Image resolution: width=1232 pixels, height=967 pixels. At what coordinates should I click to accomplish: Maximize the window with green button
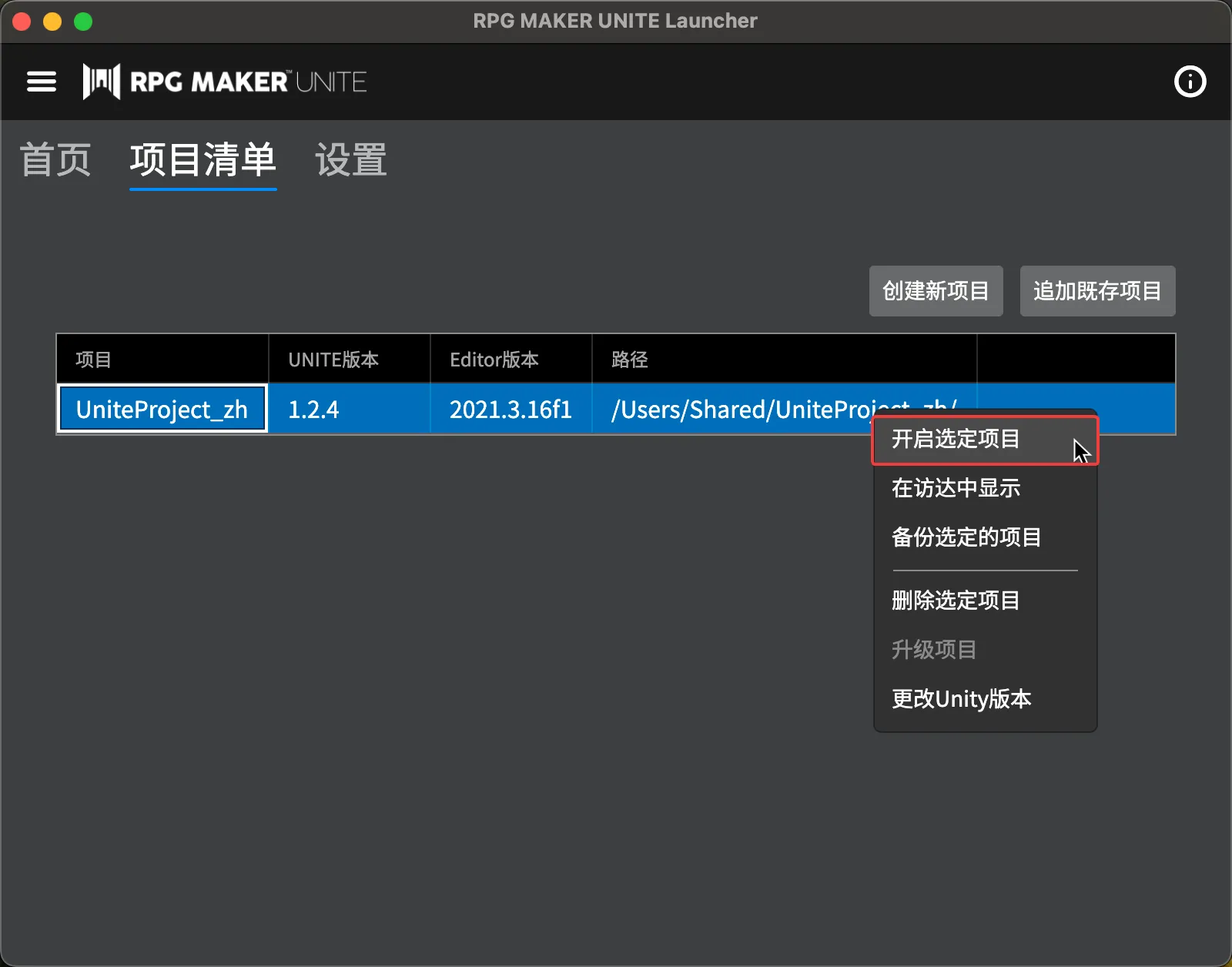pyautogui.click(x=83, y=22)
